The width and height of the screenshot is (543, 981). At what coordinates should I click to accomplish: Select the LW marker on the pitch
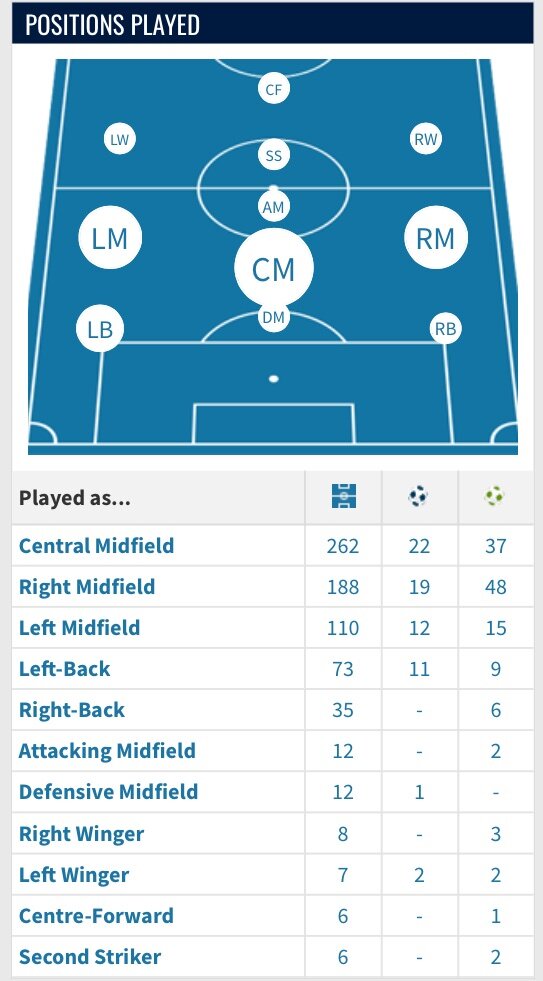(119, 139)
